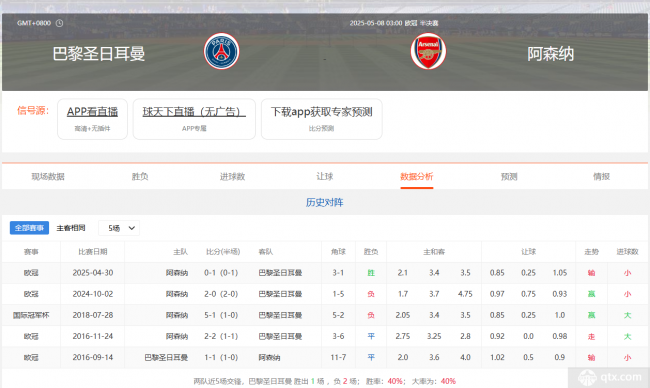Click the 大 goals result in 2018-07-28 row
Screen dimensions: 650x388
[x=628, y=315]
